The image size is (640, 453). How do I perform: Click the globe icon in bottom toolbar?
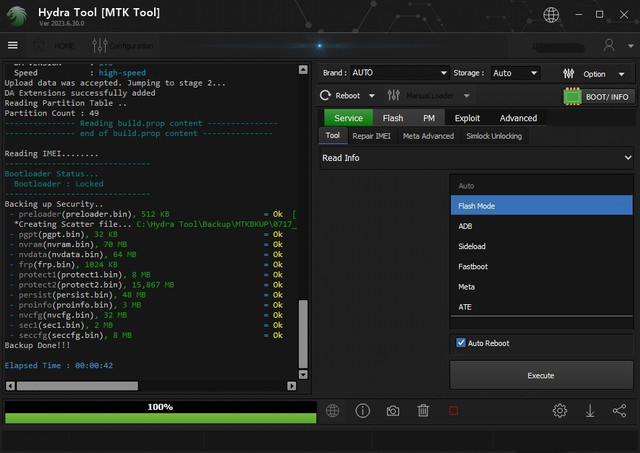332,410
